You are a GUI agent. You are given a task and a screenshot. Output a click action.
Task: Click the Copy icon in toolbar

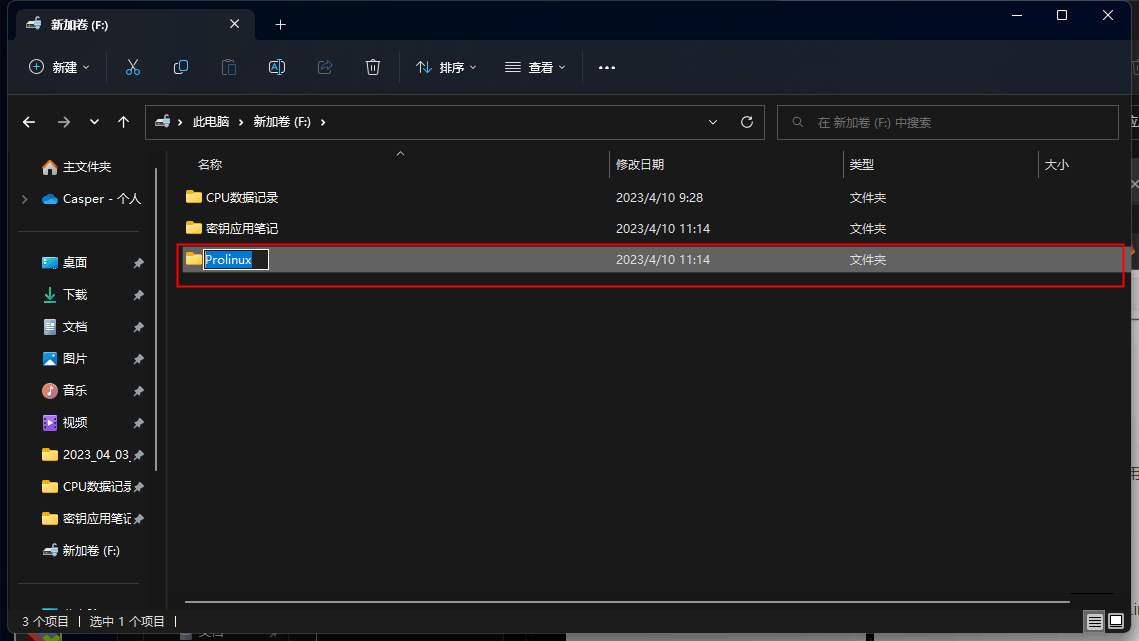[181, 68]
